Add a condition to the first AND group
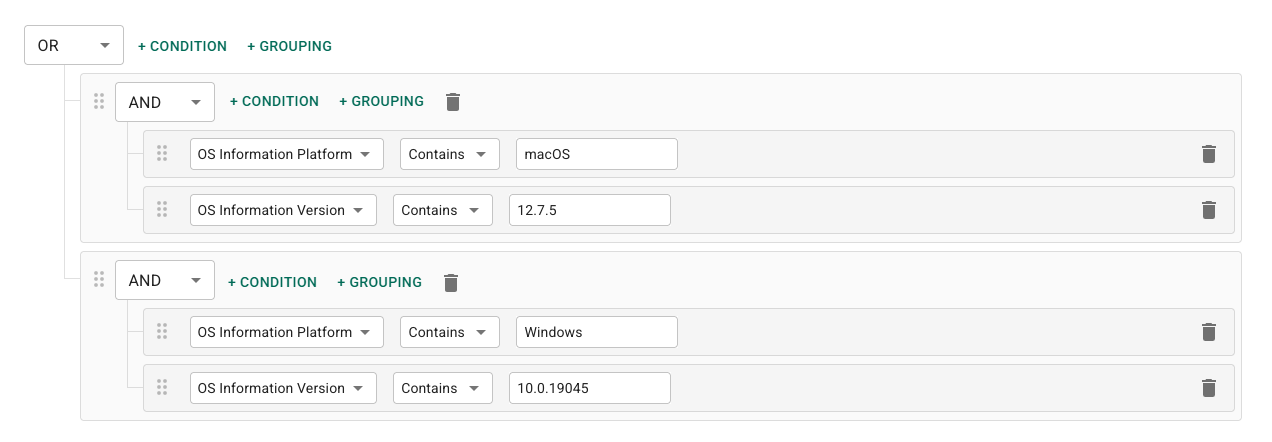Image resolution: width=1272 pixels, height=442 pixels. pyautogui.click(x=274, y=101)
